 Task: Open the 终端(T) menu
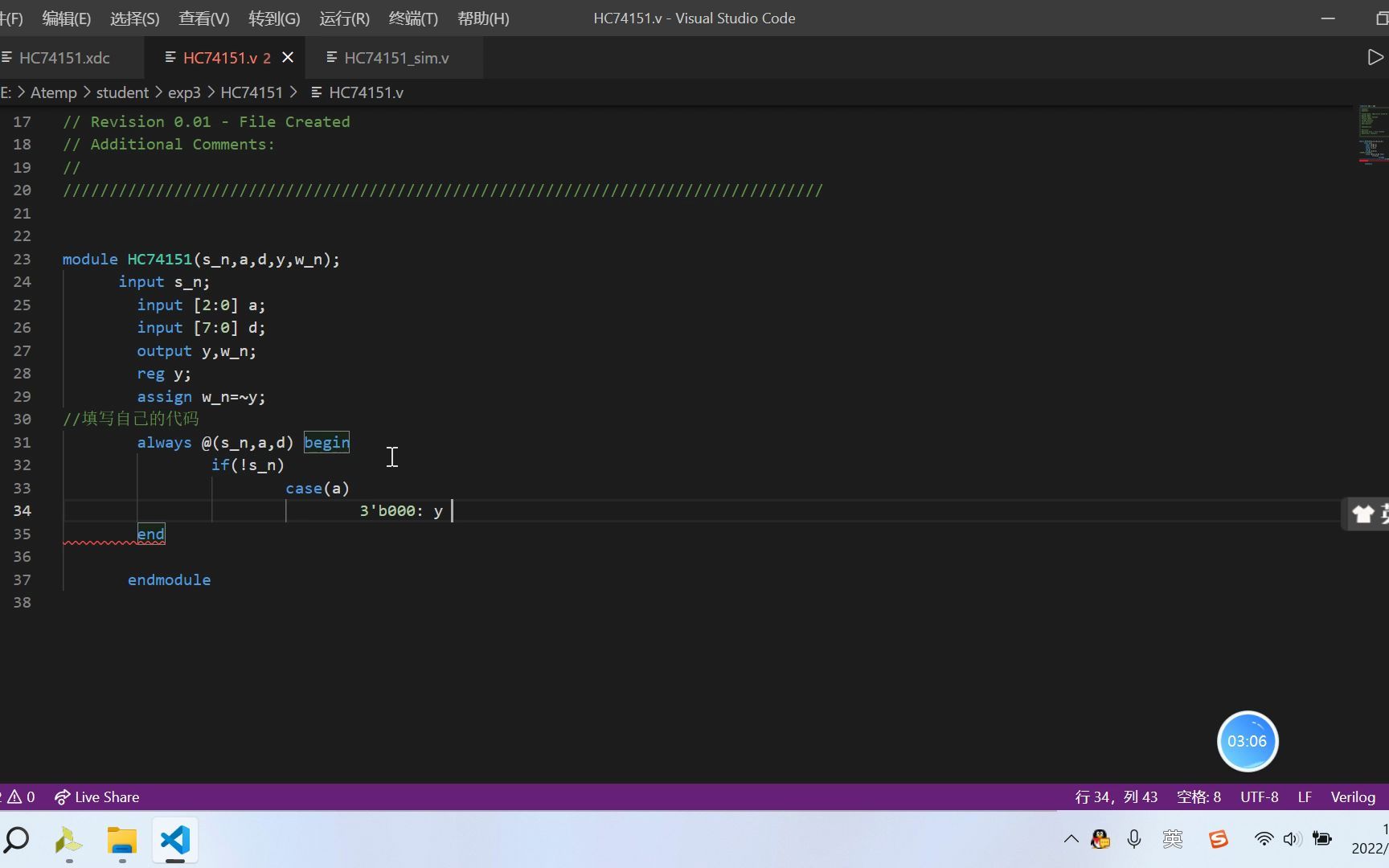click(413, 18)
